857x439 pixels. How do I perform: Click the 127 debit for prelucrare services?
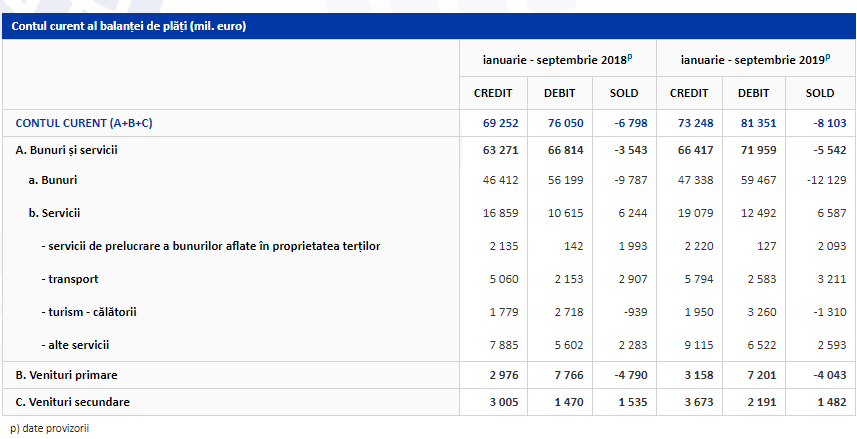pyautogui.click(x=767, y=246)
